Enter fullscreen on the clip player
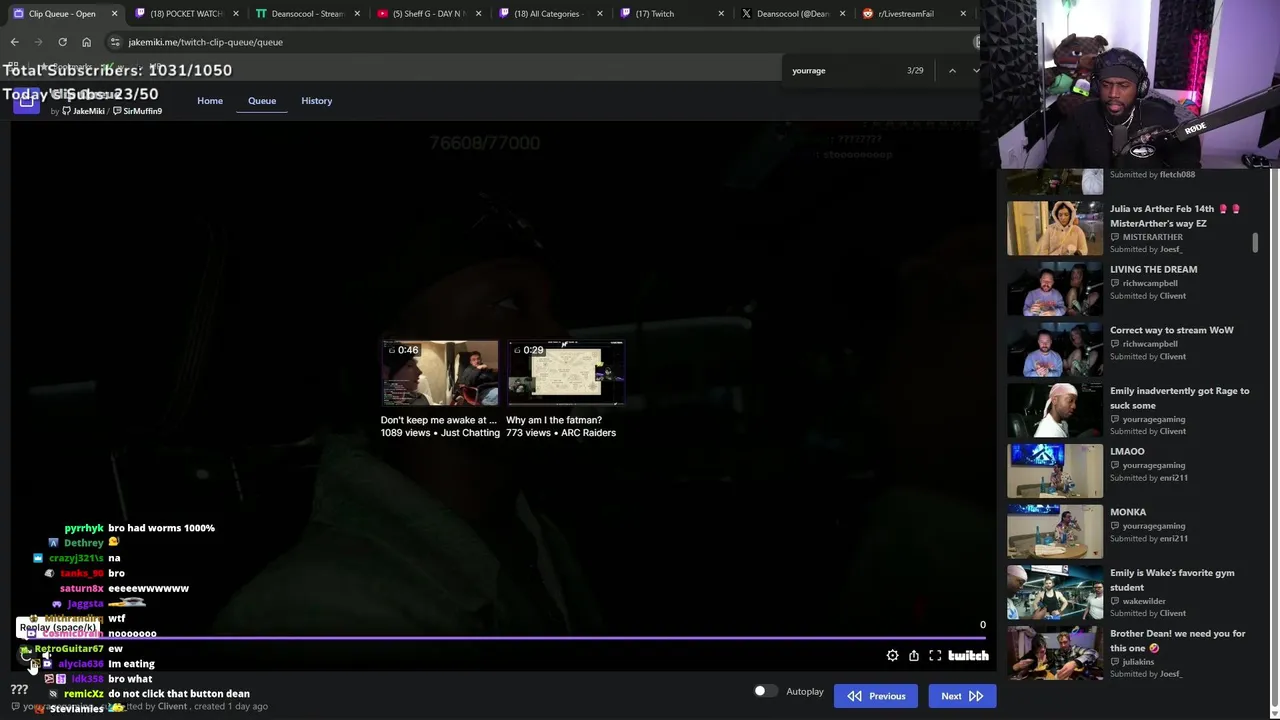 point(935,656)
